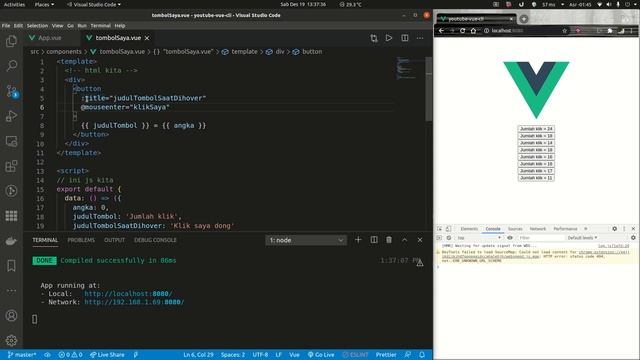Open the Explorer view in activity bar
The height and width of the screenshot is (360, 640).
pyautogui.click(x=11, y=41)
